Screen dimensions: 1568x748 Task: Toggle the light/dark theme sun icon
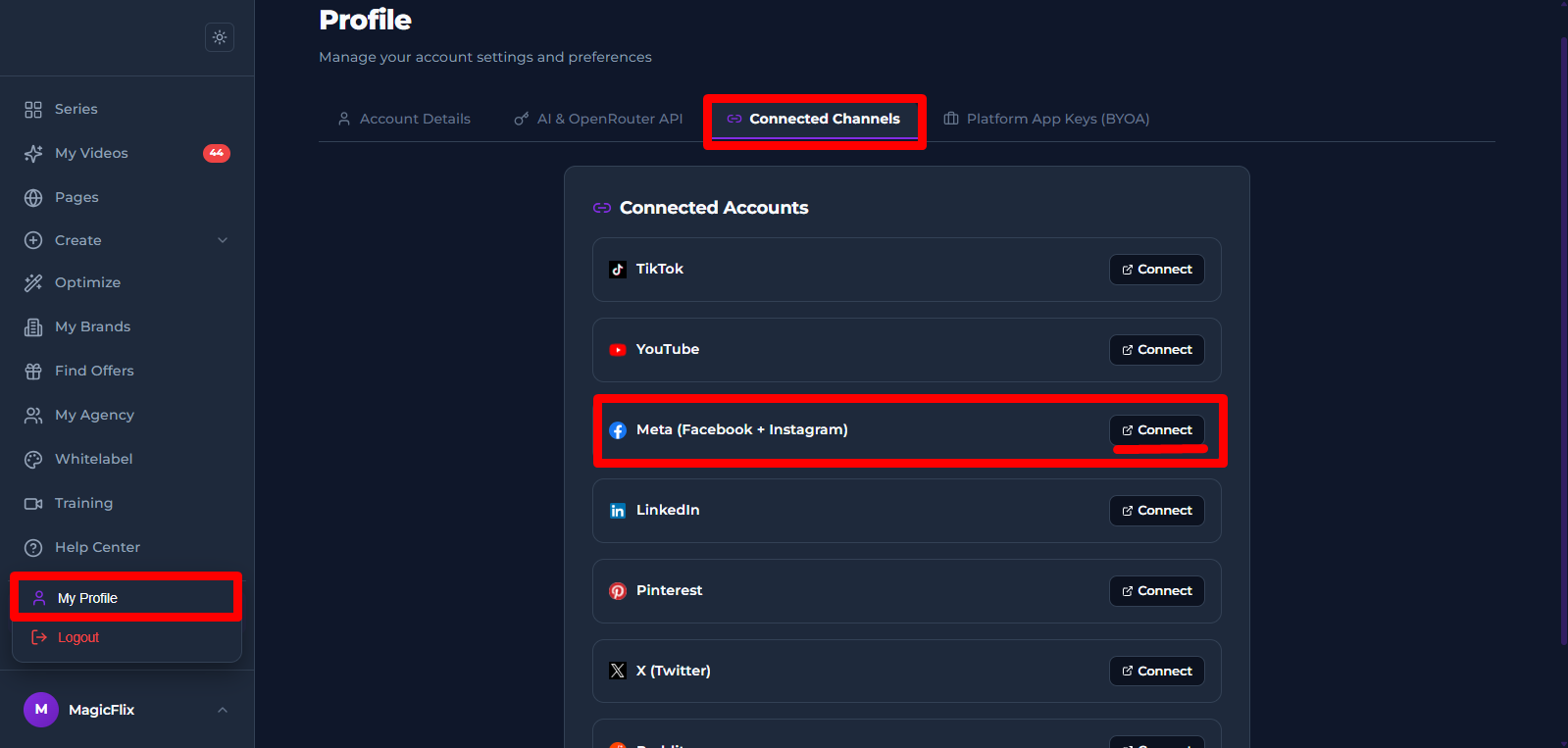220,37
